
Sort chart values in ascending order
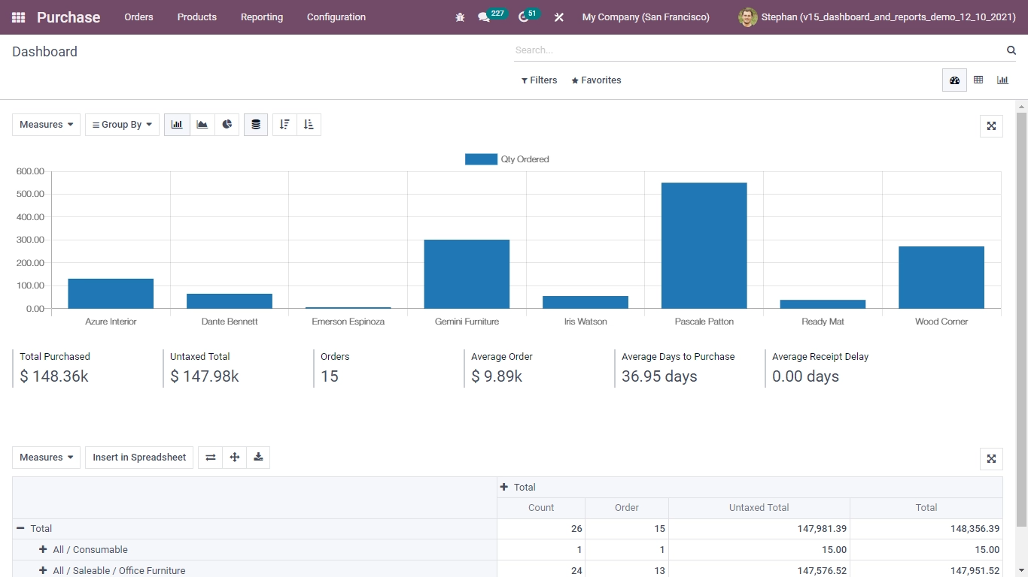(x=307, y=124)
